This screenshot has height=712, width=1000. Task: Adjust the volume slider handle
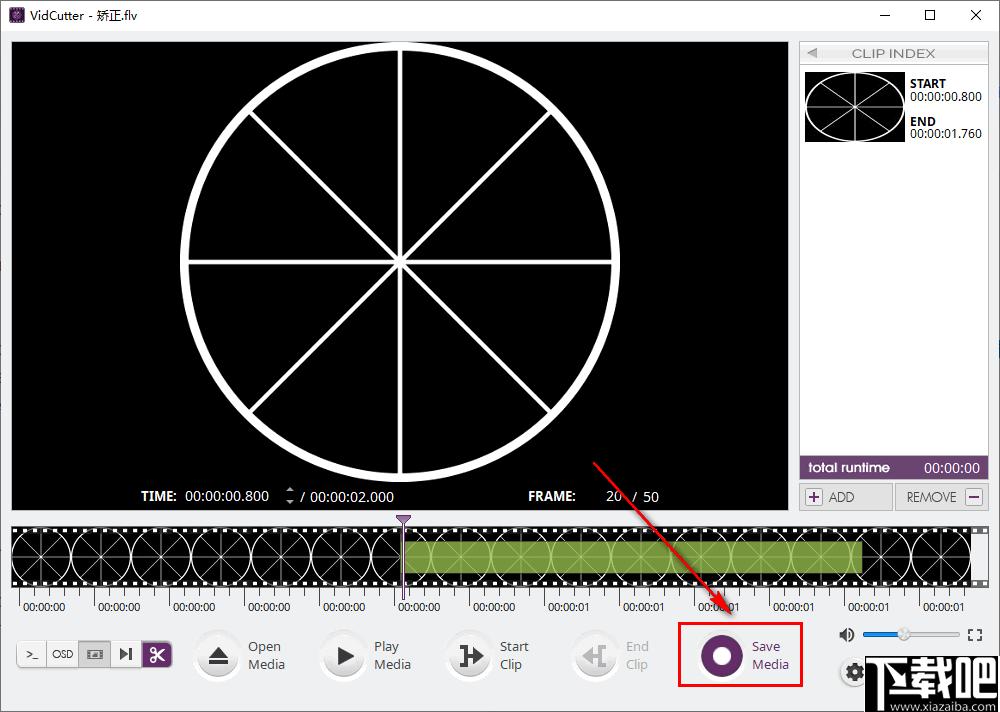904,634
